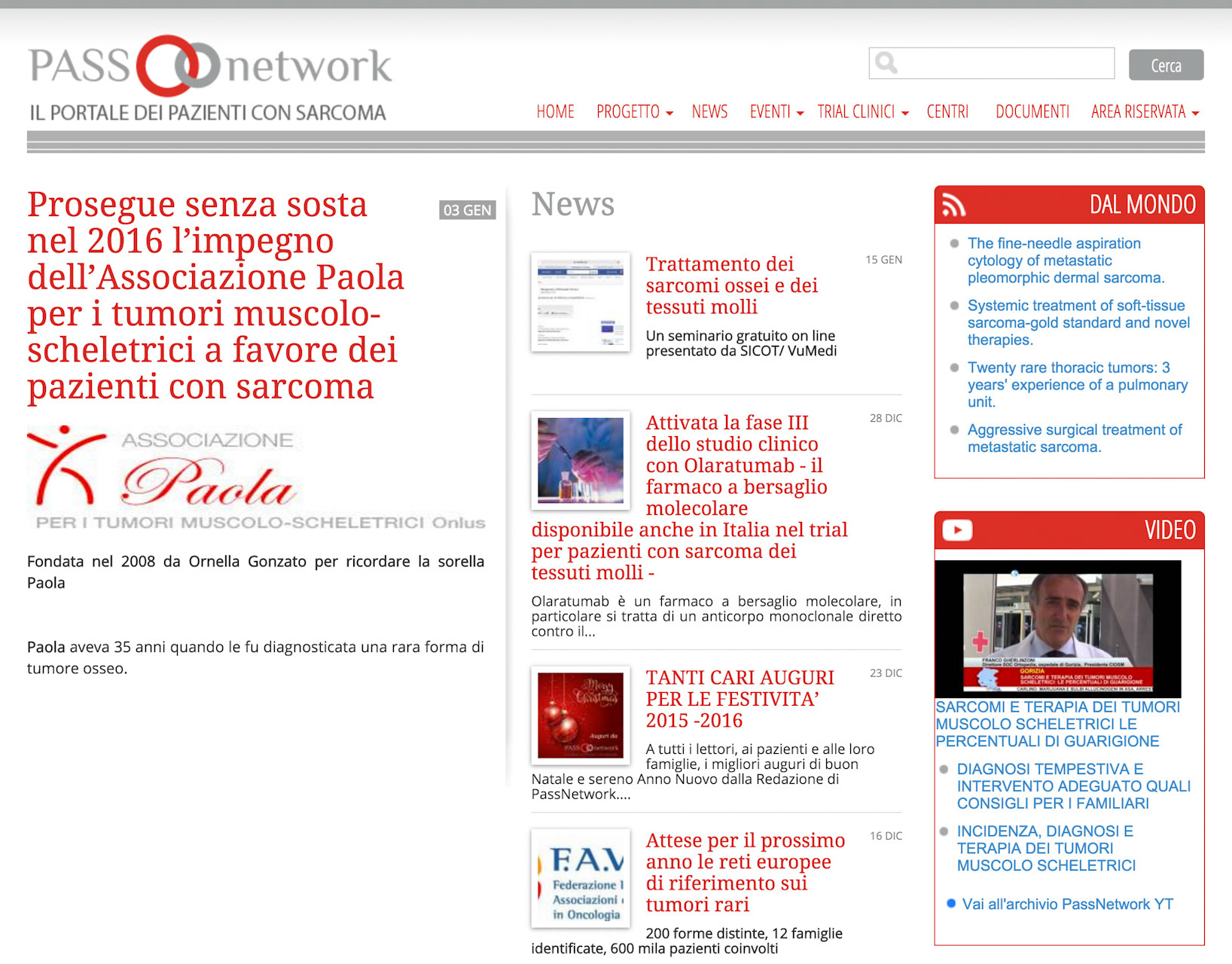Open link Systemic treatment of soft-tissue sarcoma
This screenshot has width=1232, height=964.
tap(1078, 322)
